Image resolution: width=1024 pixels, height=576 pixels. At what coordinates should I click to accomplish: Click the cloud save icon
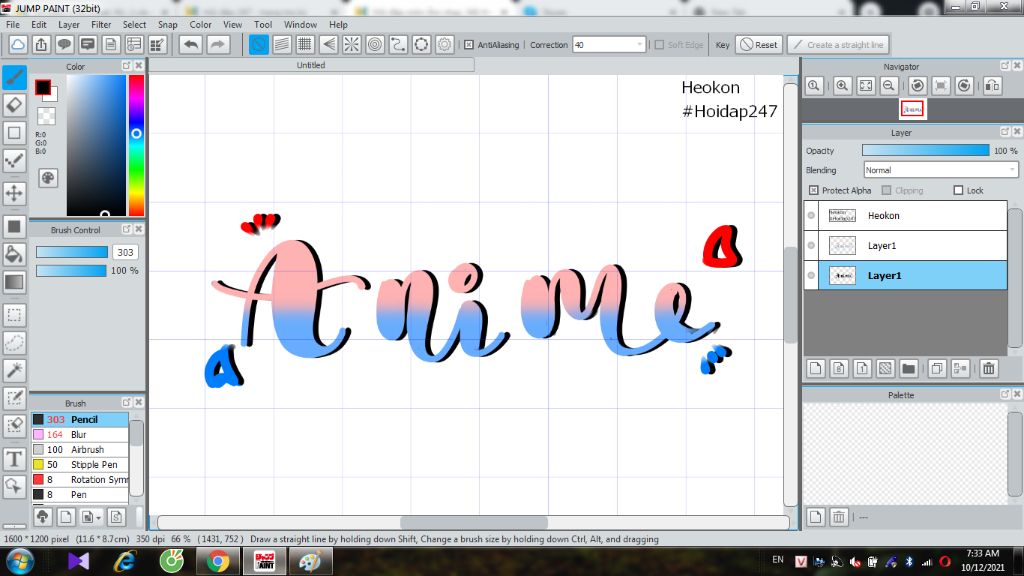(x=18, y=44)
